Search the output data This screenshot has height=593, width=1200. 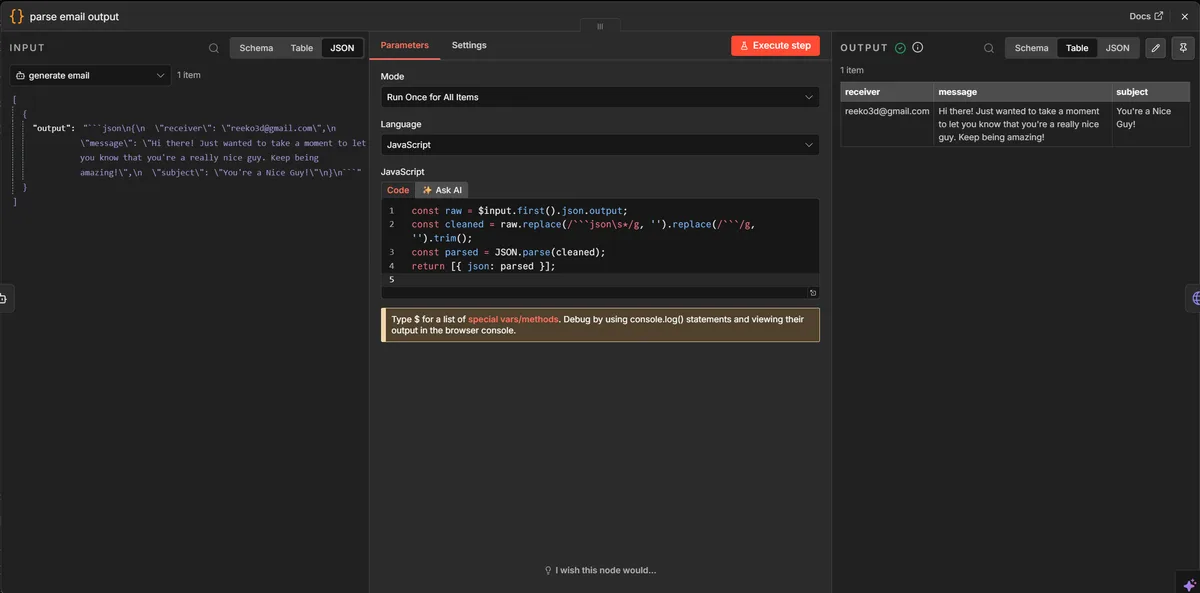point(988,47)
